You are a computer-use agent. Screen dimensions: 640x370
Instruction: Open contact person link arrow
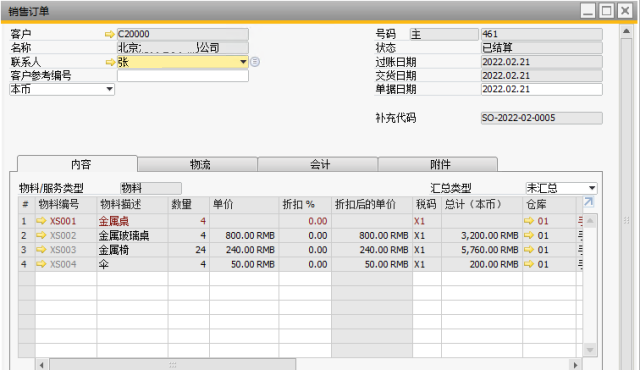110,62
